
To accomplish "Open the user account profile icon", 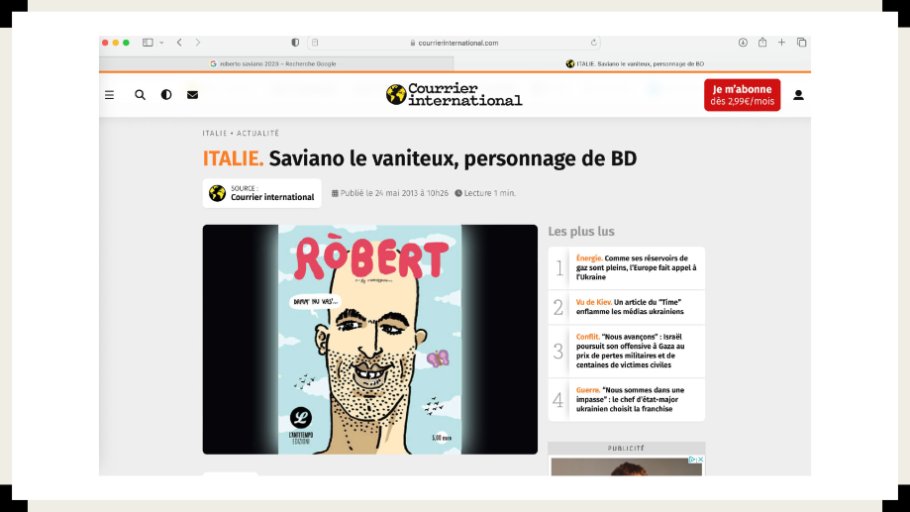I will tap(799, 95).
